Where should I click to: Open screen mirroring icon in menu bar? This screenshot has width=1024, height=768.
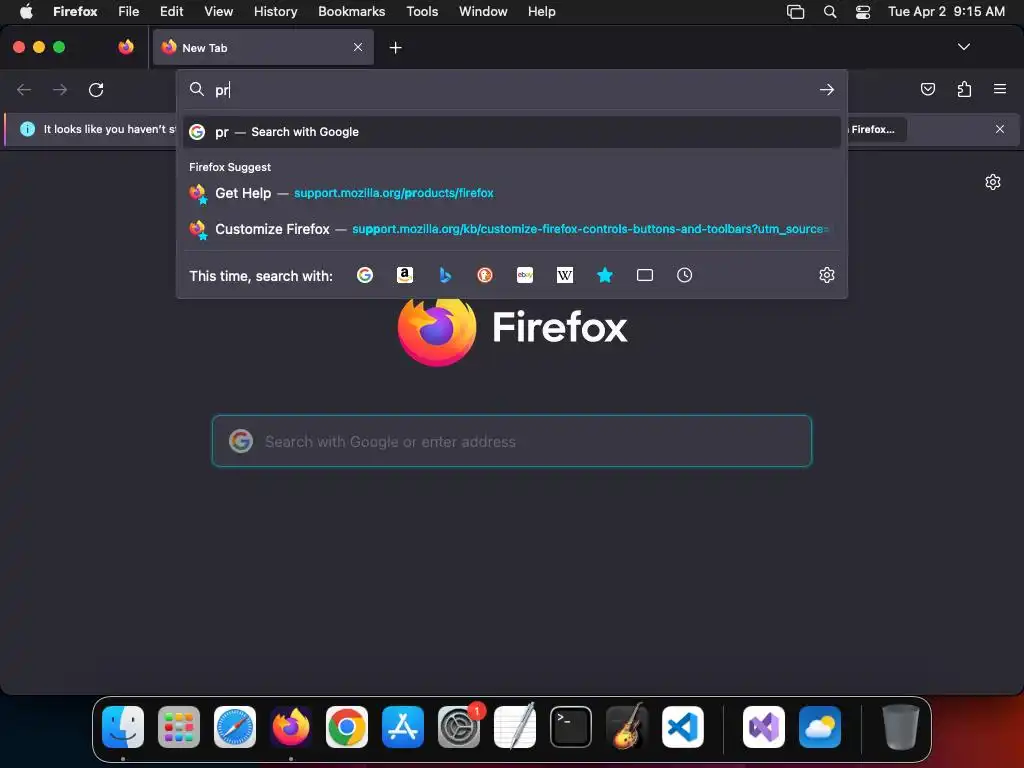pos(795,12)
